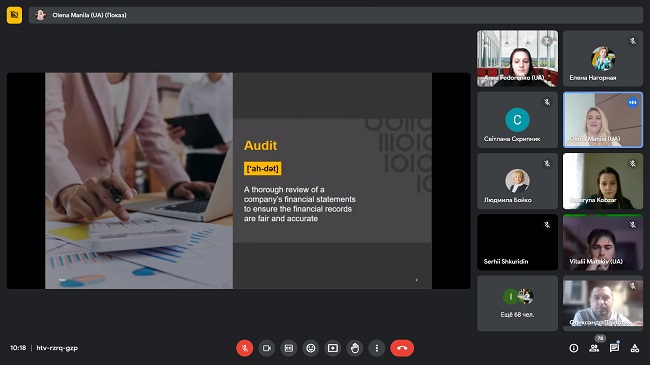Show the participants list panel

(x=594, y=348)
